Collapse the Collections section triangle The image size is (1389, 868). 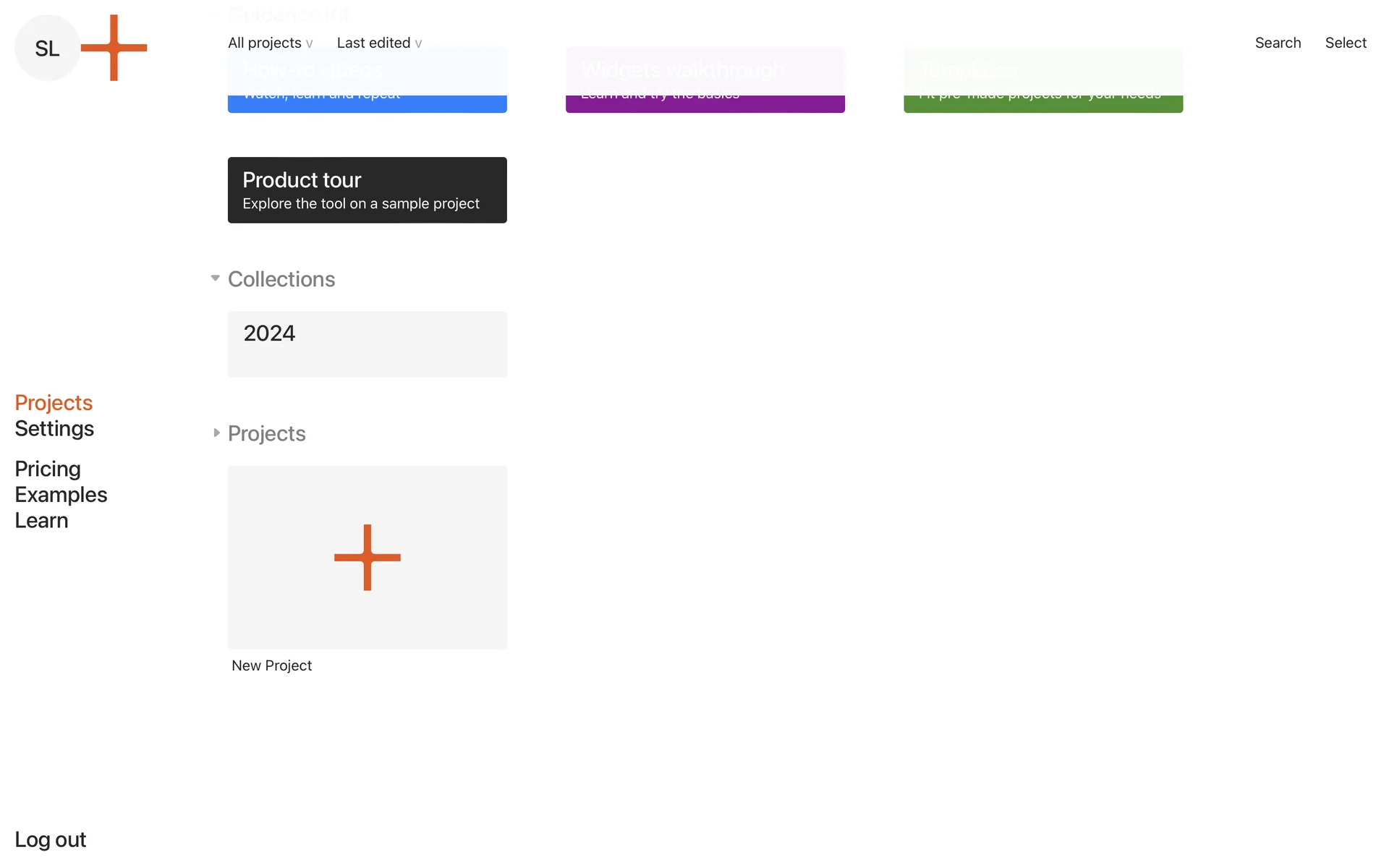(x=216, y=278)
